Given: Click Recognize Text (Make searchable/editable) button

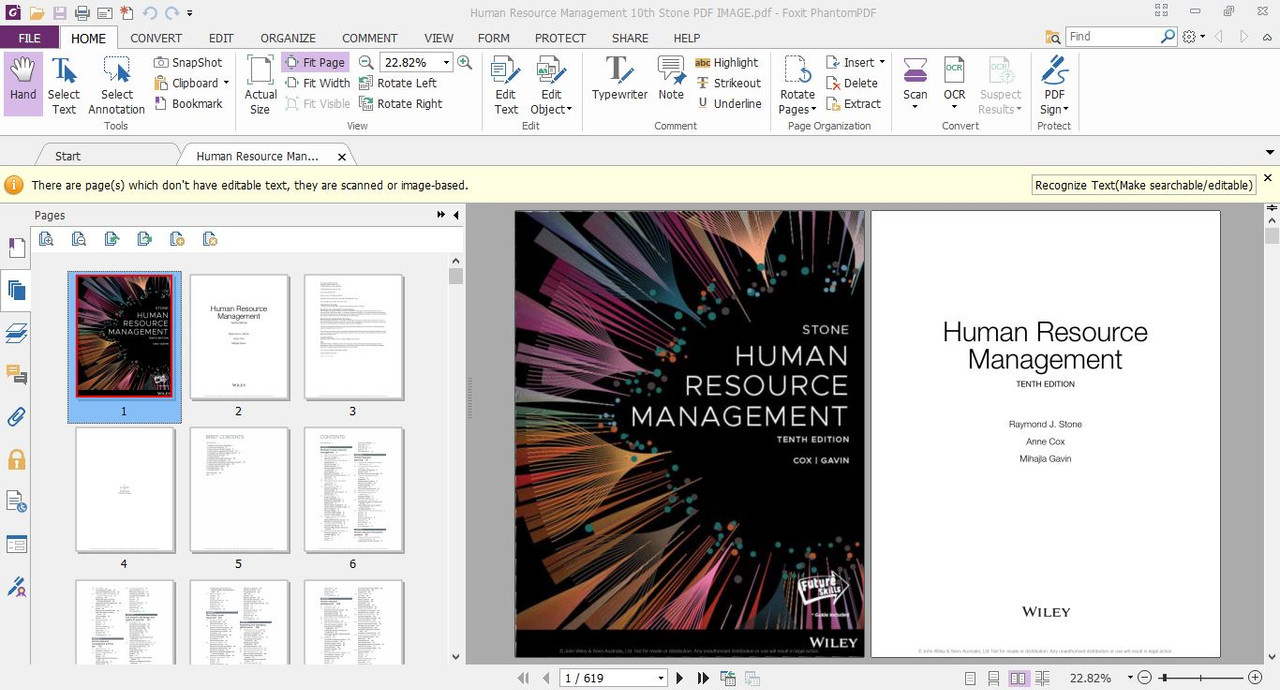Looking at the screenshot, I should [x=1144, y=185].
